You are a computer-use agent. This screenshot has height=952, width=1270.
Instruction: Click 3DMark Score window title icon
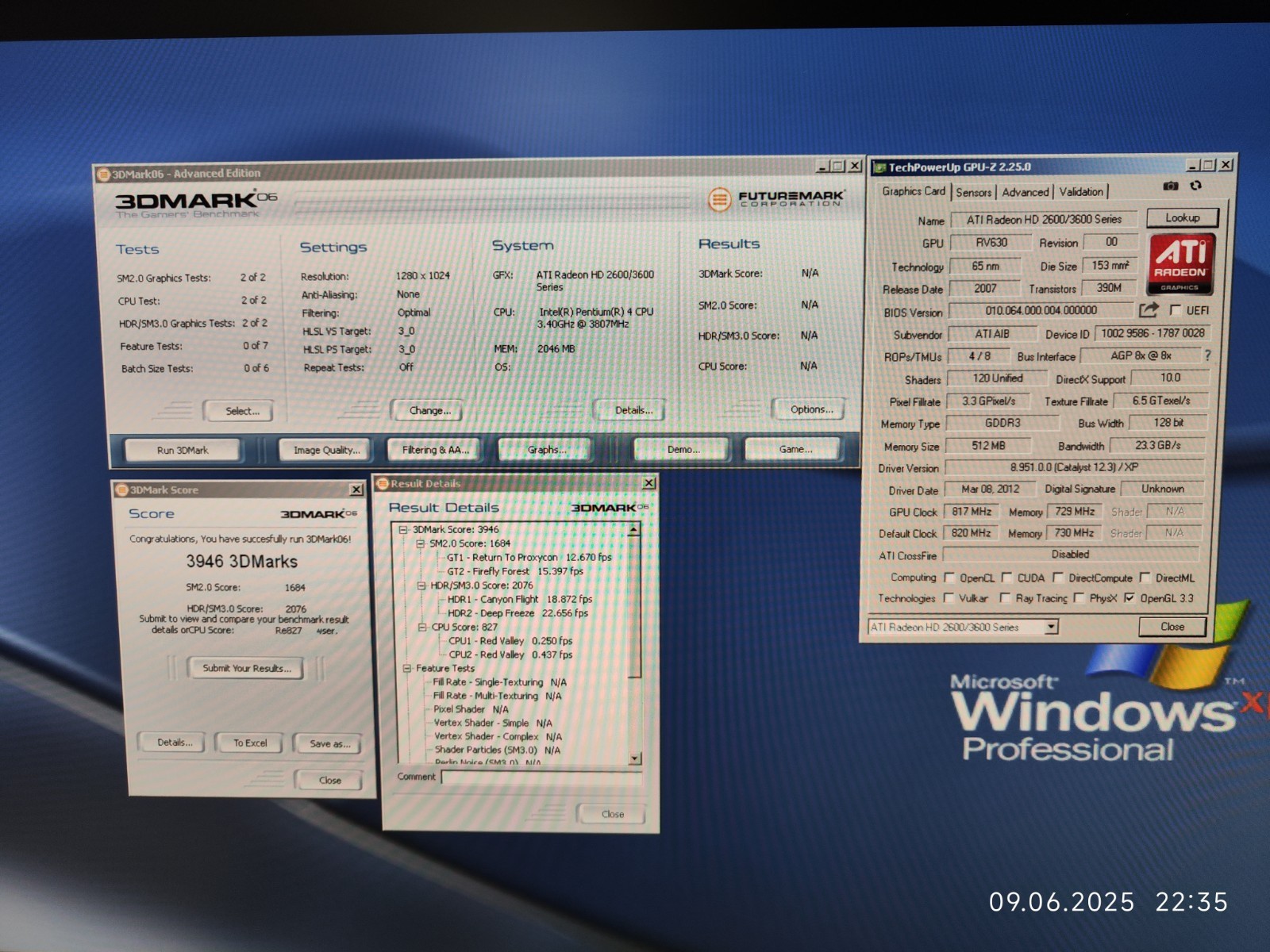pos(122,490)
